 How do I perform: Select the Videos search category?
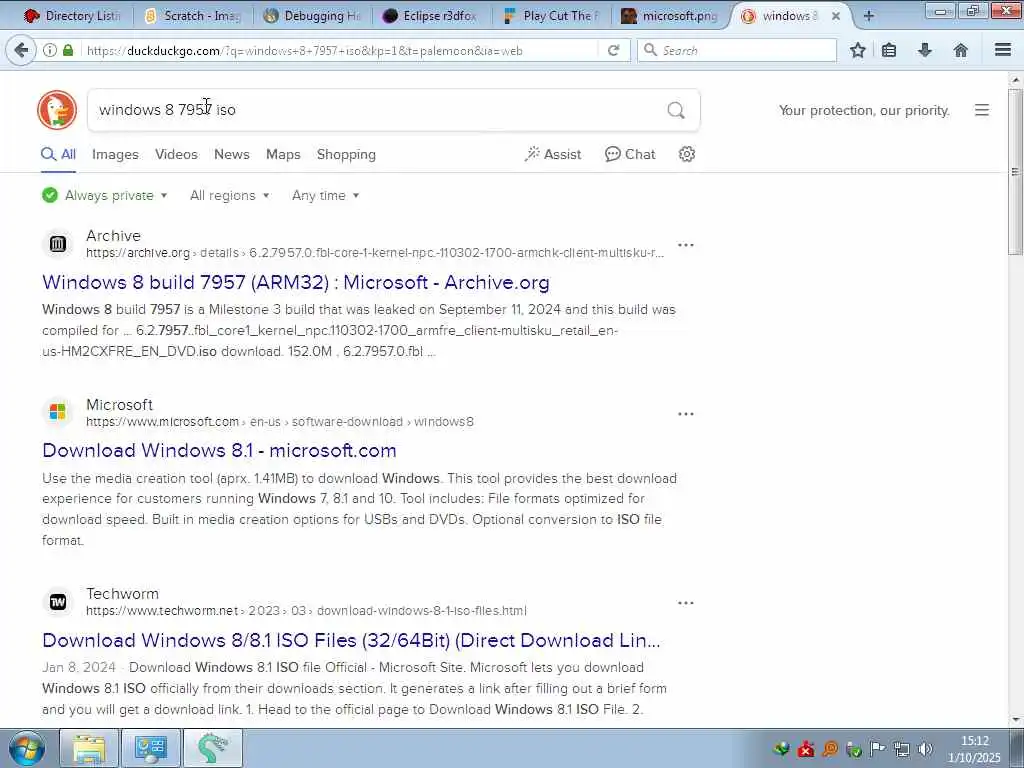pos(176,154)
